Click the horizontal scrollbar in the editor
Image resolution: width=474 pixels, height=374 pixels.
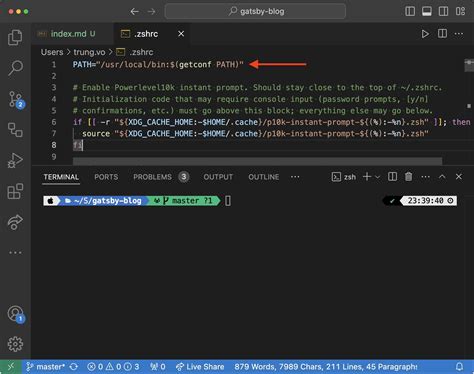pos(257,161)
